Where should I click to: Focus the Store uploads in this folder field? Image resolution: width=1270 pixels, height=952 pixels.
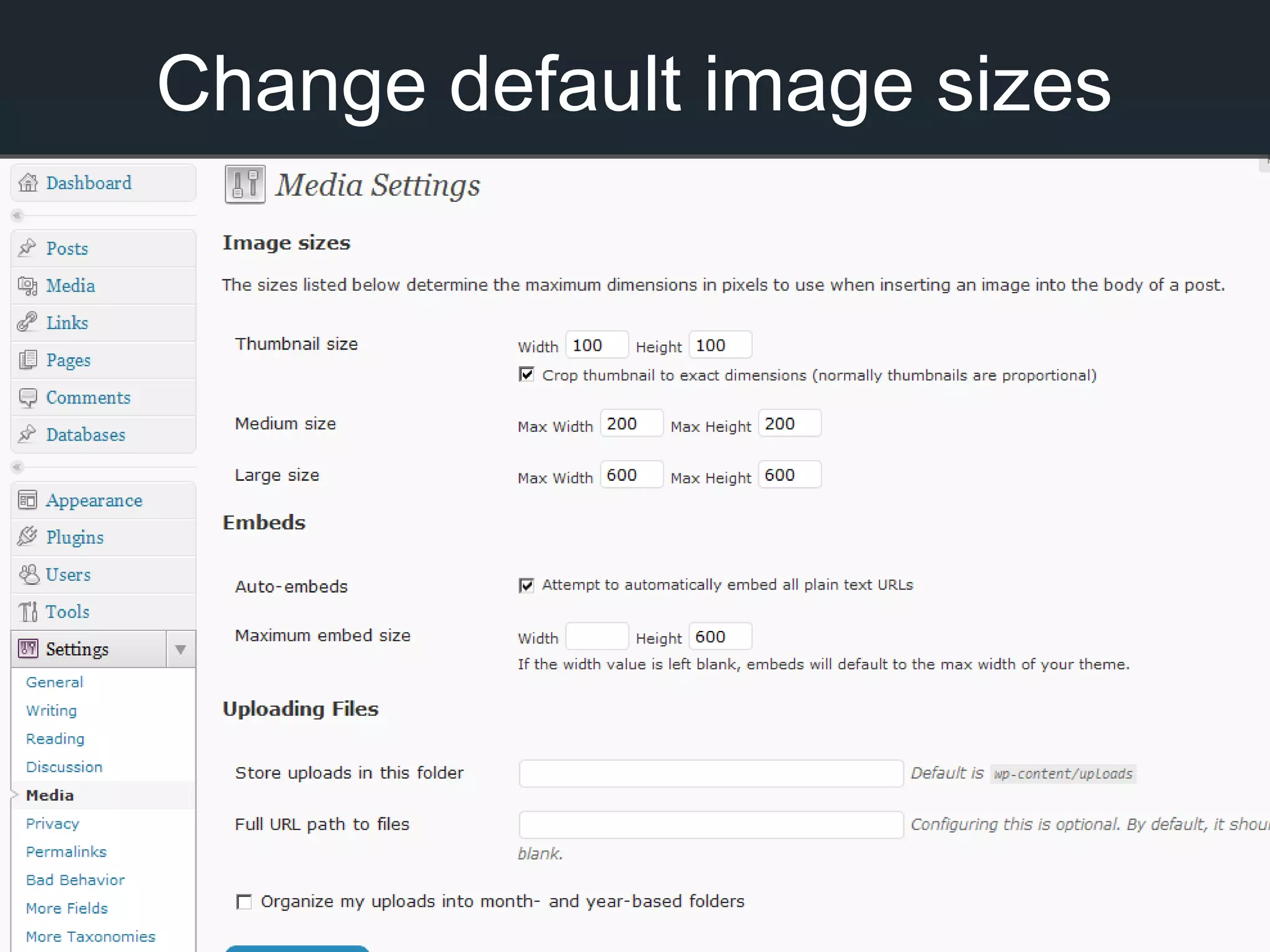coord(711,773)
